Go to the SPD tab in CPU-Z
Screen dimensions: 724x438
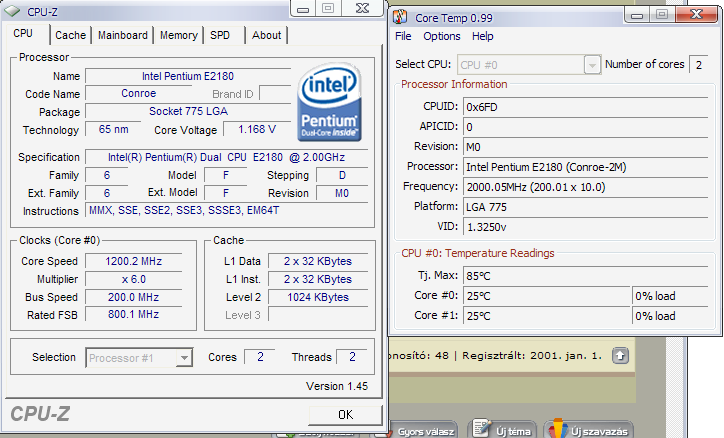pos(220,35)
